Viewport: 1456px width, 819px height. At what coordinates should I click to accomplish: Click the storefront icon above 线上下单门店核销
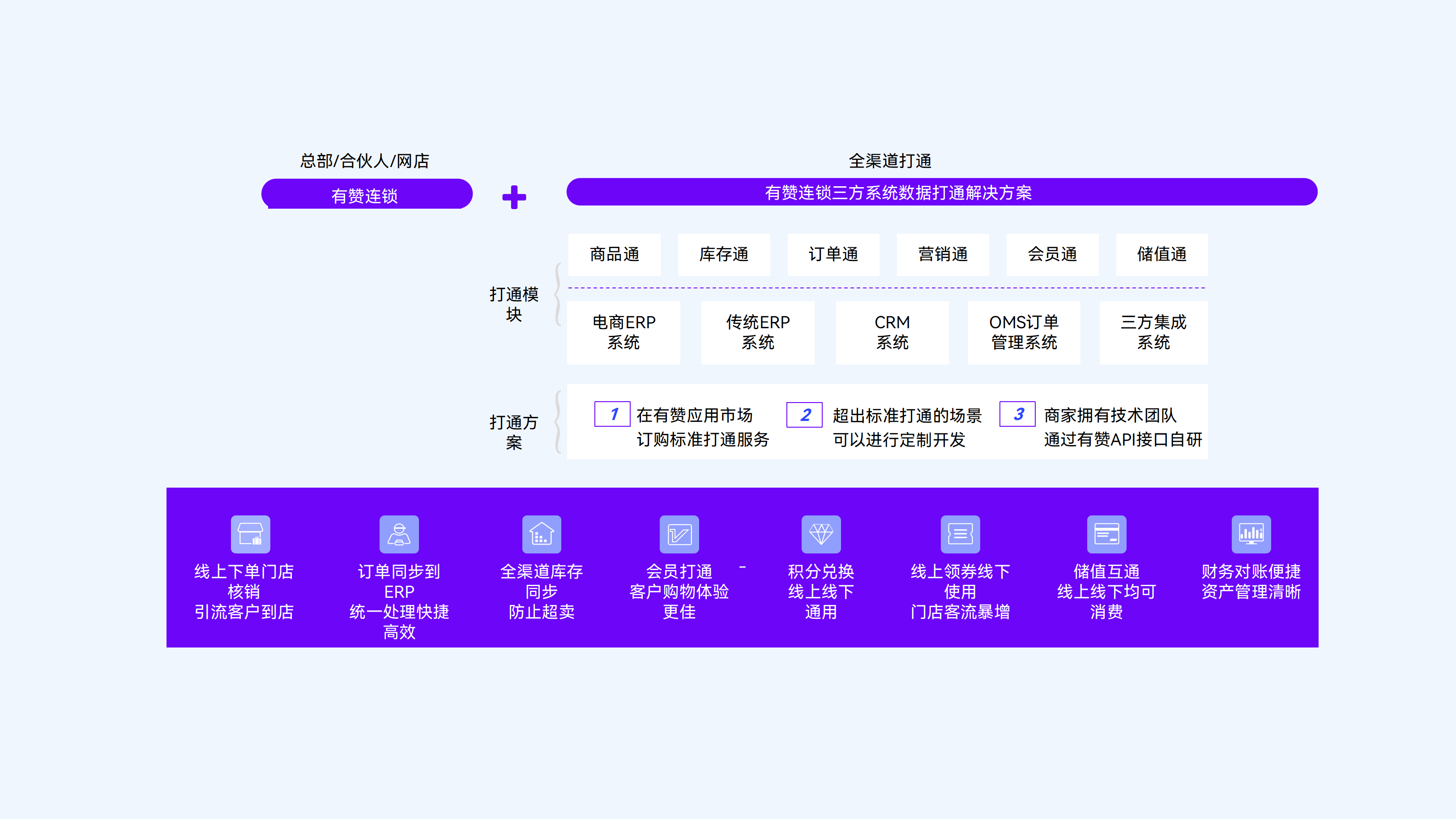(x=250, y=534)
